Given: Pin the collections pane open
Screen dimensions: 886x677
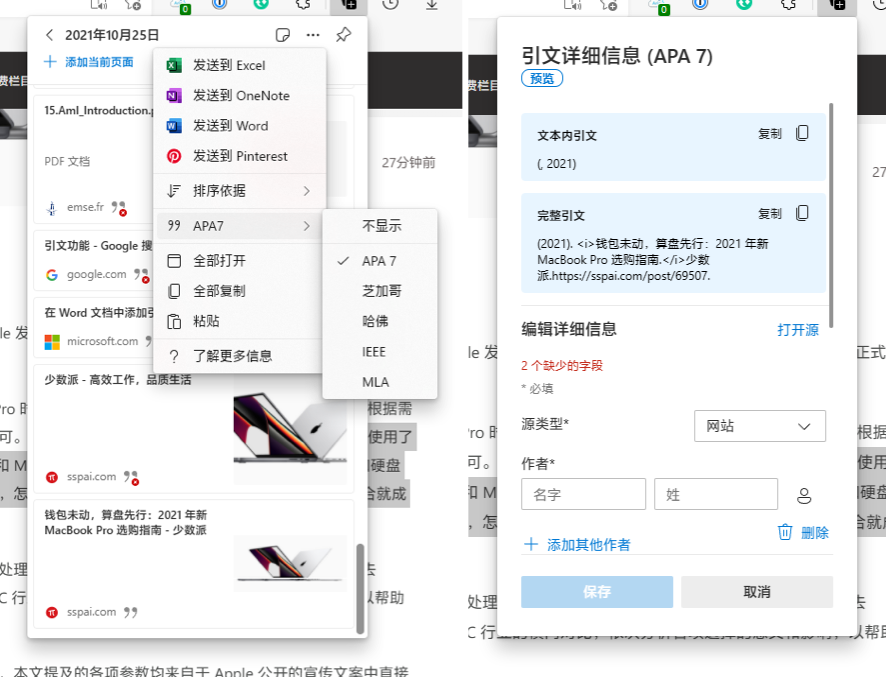Looking at the screenshot, I should [344, 35].
